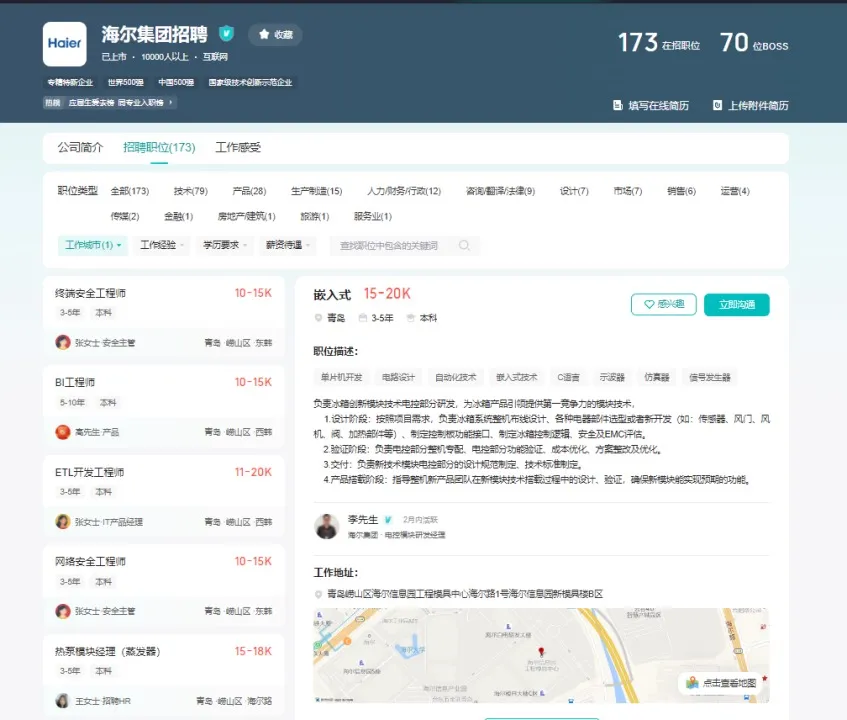The width and height of the screenshot is (847, 720).
Task: Click the 世界500强 company tag
Action: [x=125, y=82]
